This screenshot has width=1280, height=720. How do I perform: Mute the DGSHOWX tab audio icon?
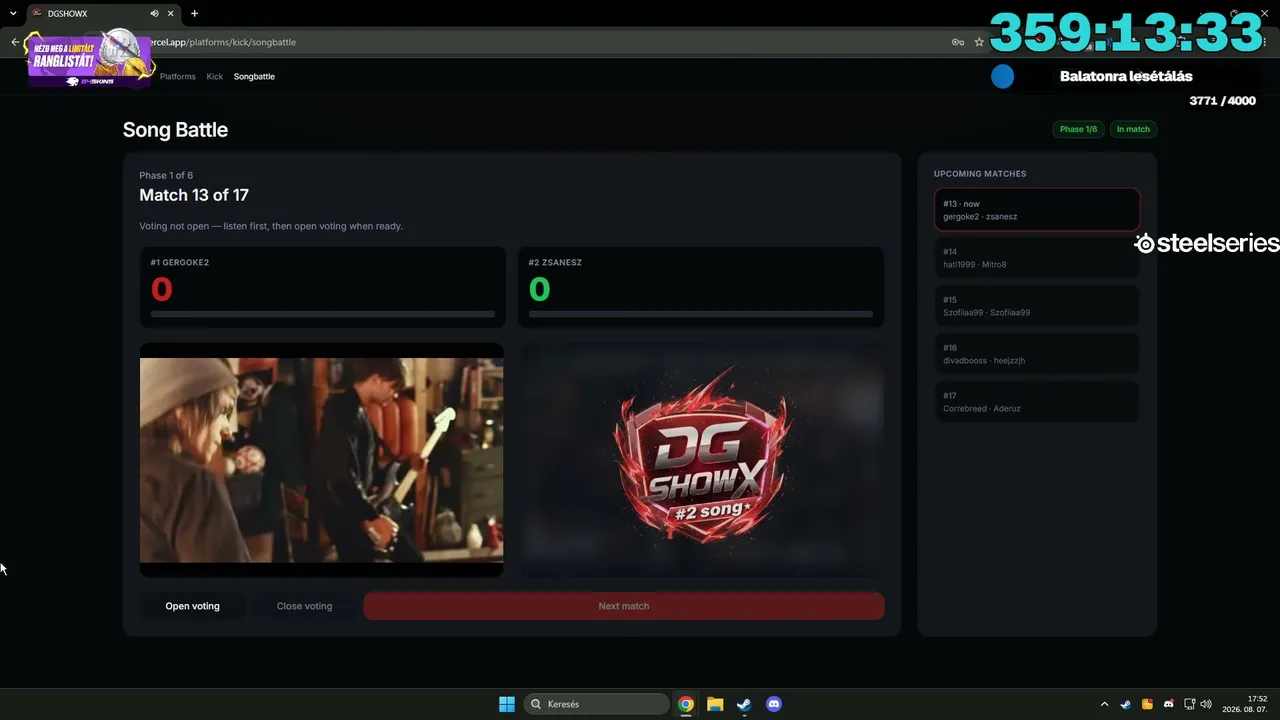click(154, 13)
